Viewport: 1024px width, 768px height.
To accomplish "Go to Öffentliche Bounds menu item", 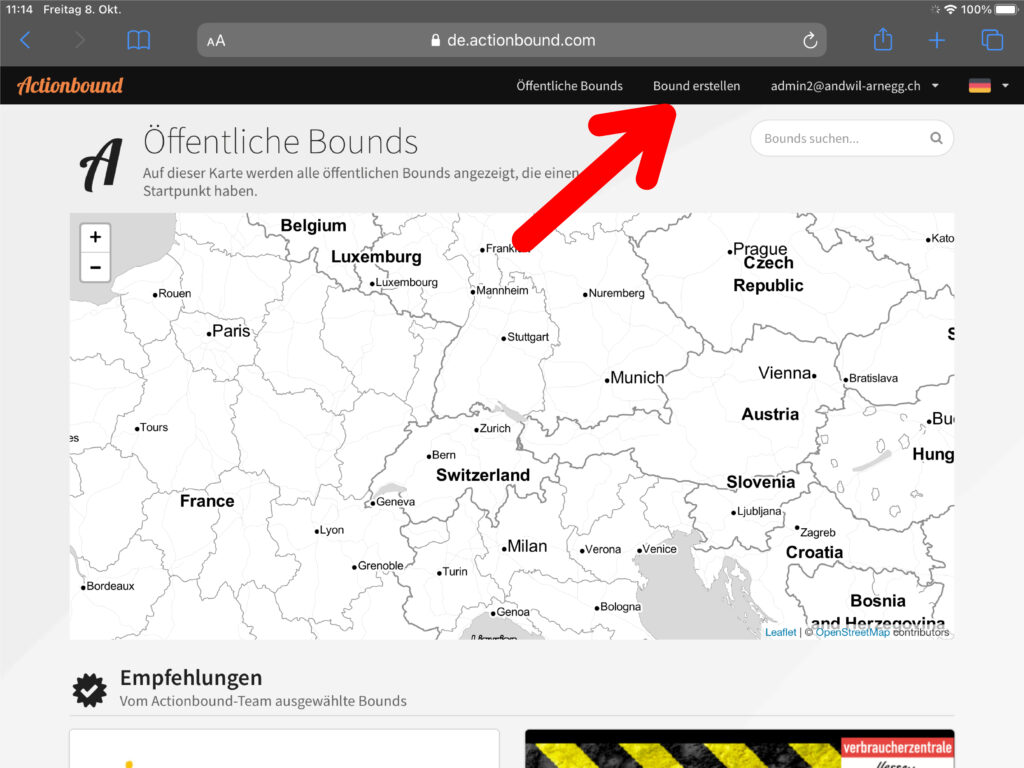I will point(569,86).
